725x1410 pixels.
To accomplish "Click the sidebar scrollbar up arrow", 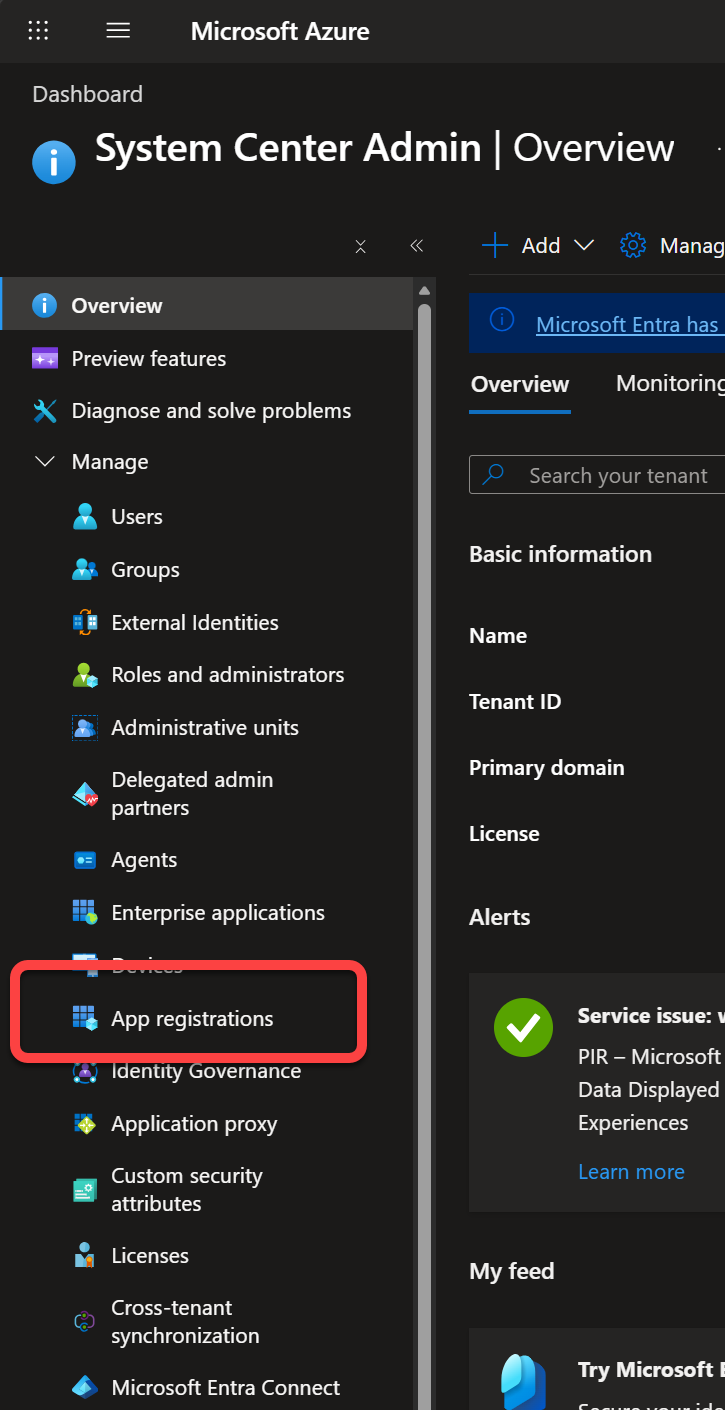I will [x=424, y=290].
